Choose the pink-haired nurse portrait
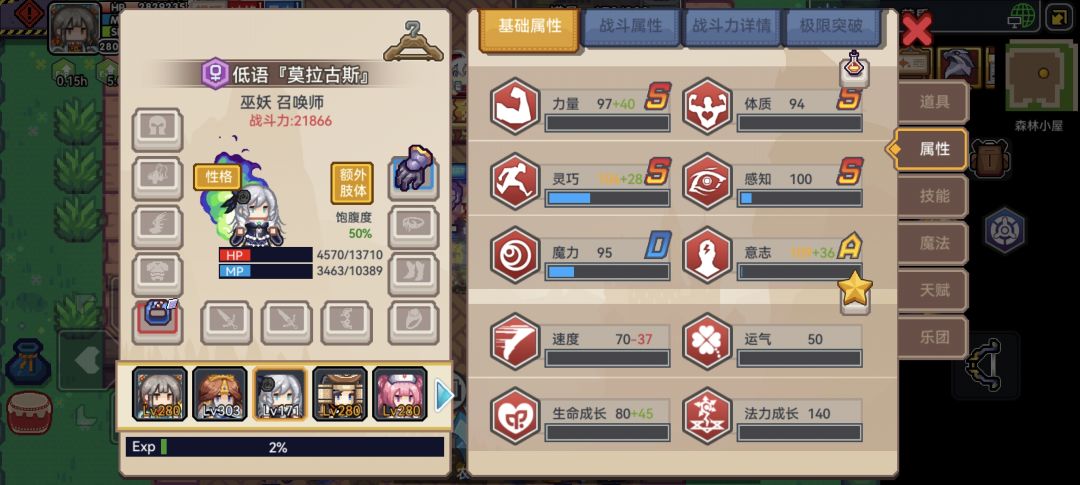The height and width of the screenshot is (485, 1080). click(399, 394)
